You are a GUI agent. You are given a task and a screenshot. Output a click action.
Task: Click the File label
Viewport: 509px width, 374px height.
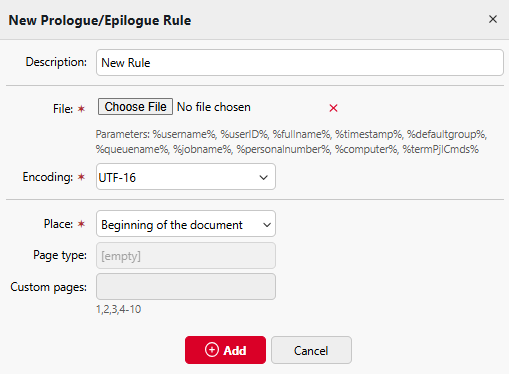[63, 109]
